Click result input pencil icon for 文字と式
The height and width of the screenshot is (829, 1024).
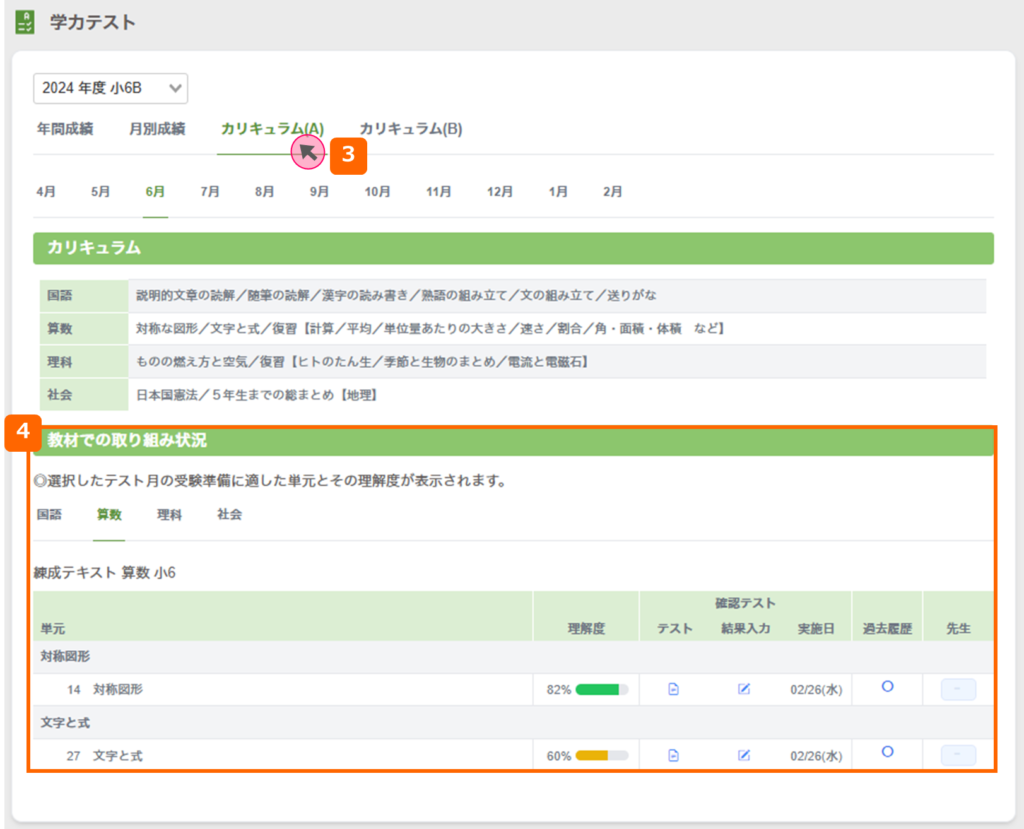(744, 755)
